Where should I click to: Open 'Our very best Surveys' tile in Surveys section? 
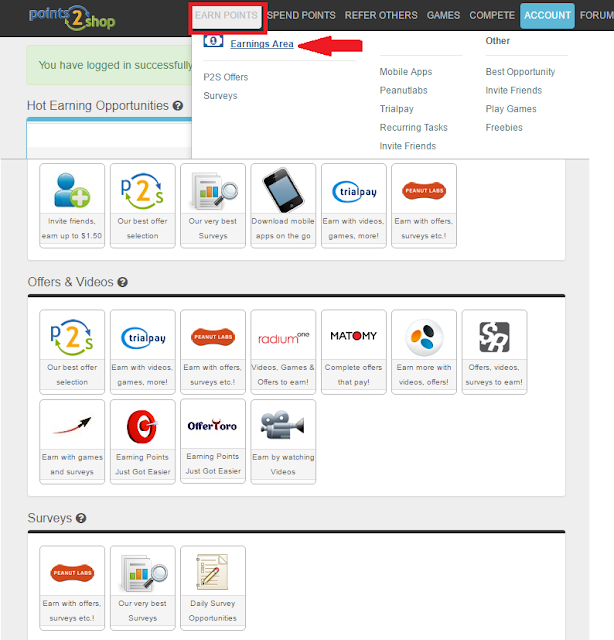click(x=142, y=588)
